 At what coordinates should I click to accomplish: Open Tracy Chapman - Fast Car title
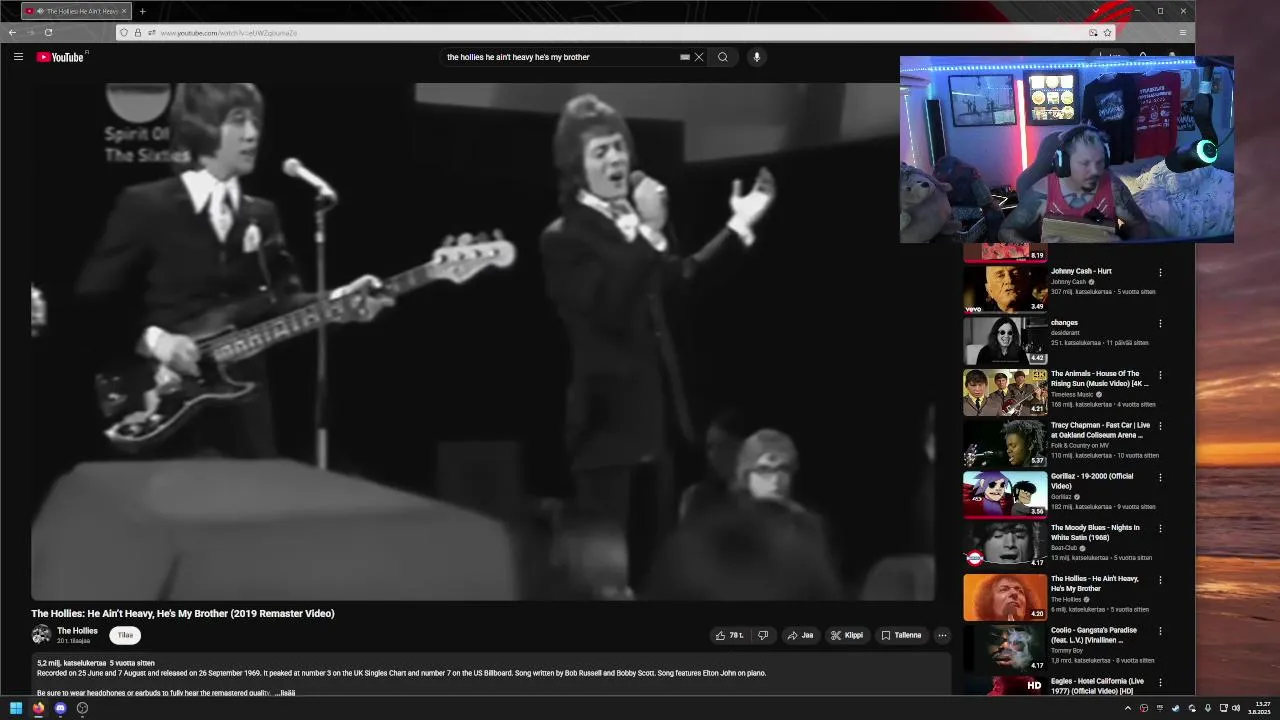click(x=1100, y=430)
